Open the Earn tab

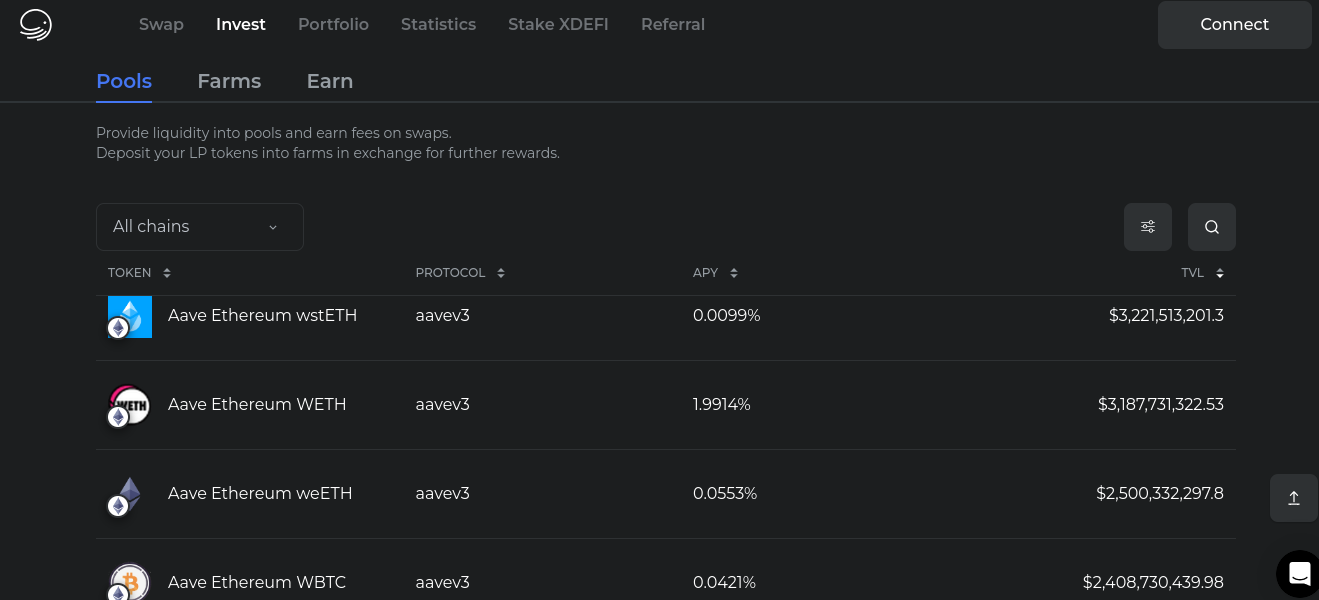pyautogui.click(x=329, y=81)
